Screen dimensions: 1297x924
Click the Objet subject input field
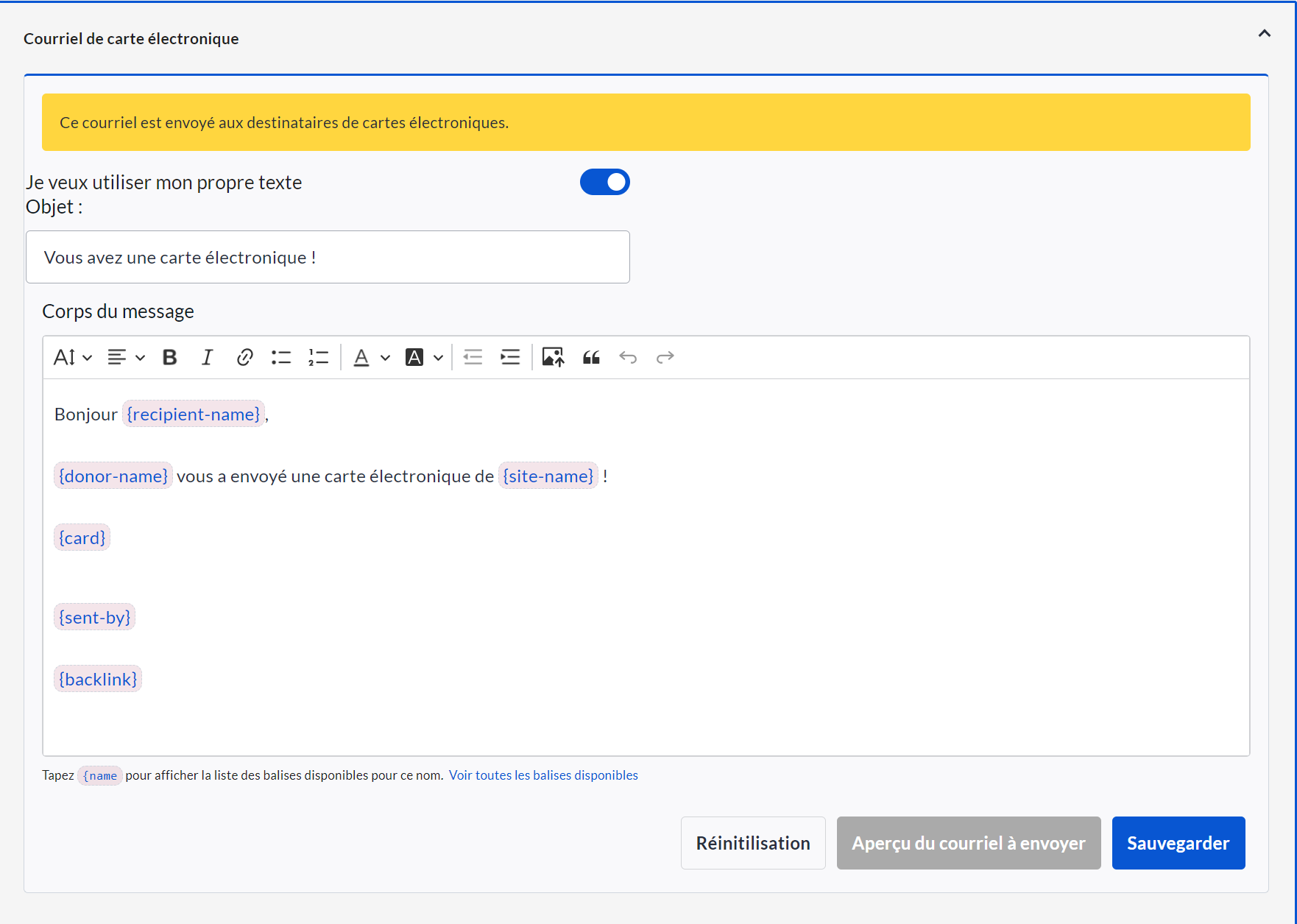tap(328, 257)
